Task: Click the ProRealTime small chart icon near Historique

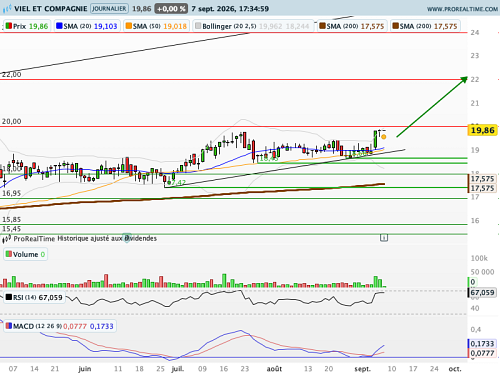Action: click(7, 239)
